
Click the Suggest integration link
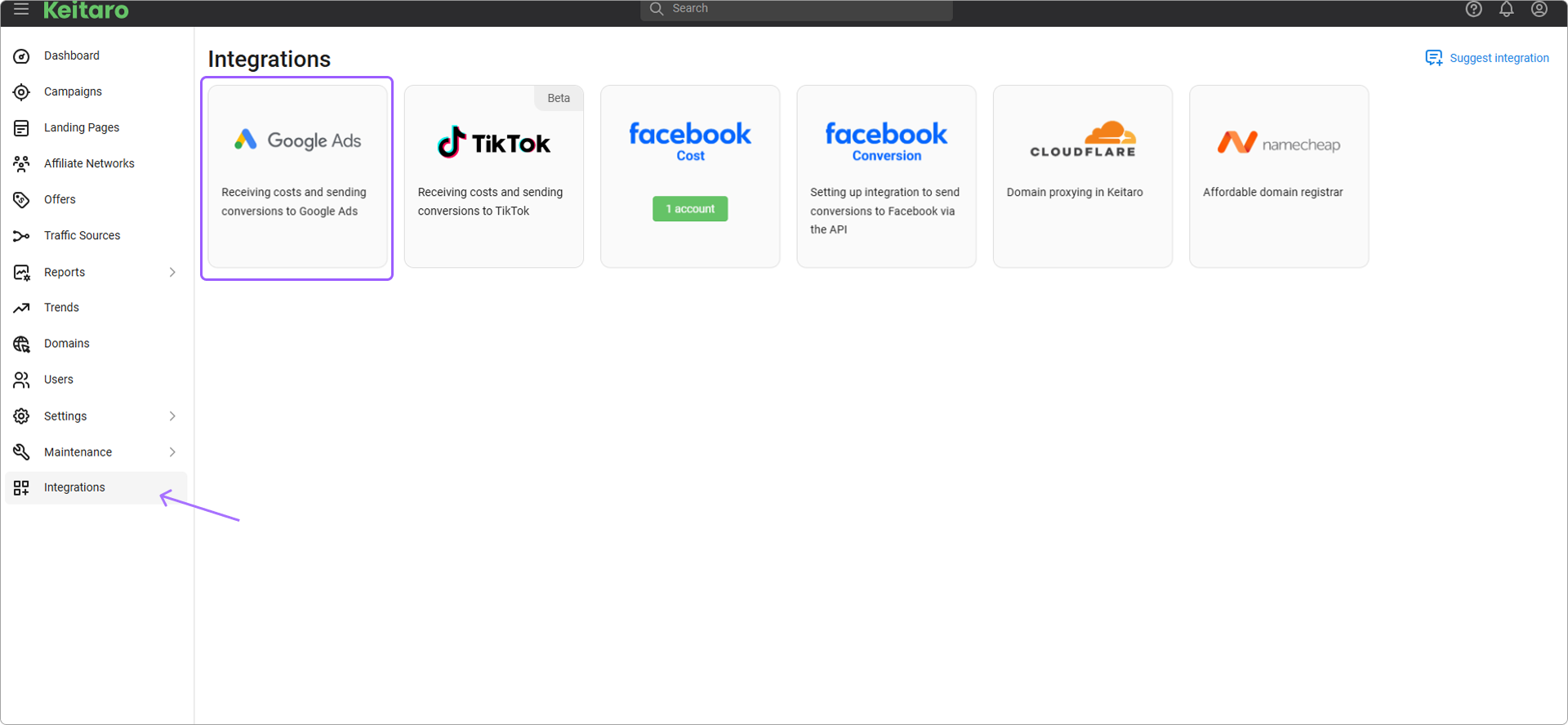(x=1487, y=58)
